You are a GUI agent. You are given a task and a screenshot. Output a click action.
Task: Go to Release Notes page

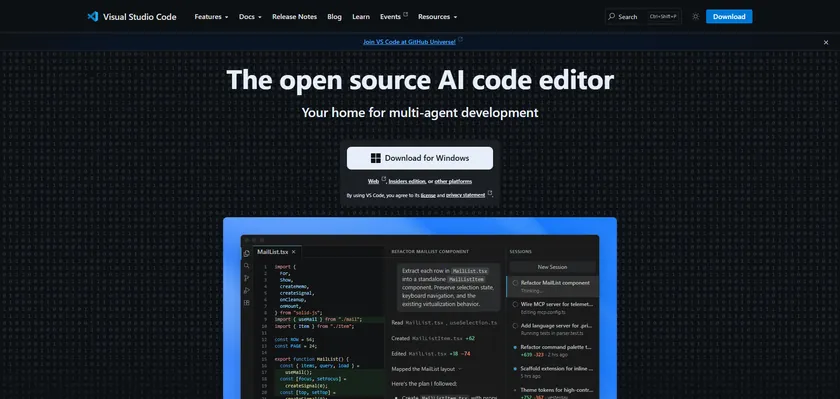295,17
